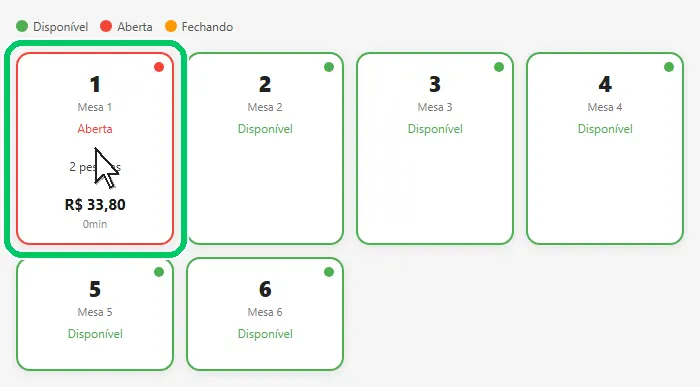Click the green status dot on Mesa 3
The height and width of the screenshot is (387, 700).
click(499, 67)
